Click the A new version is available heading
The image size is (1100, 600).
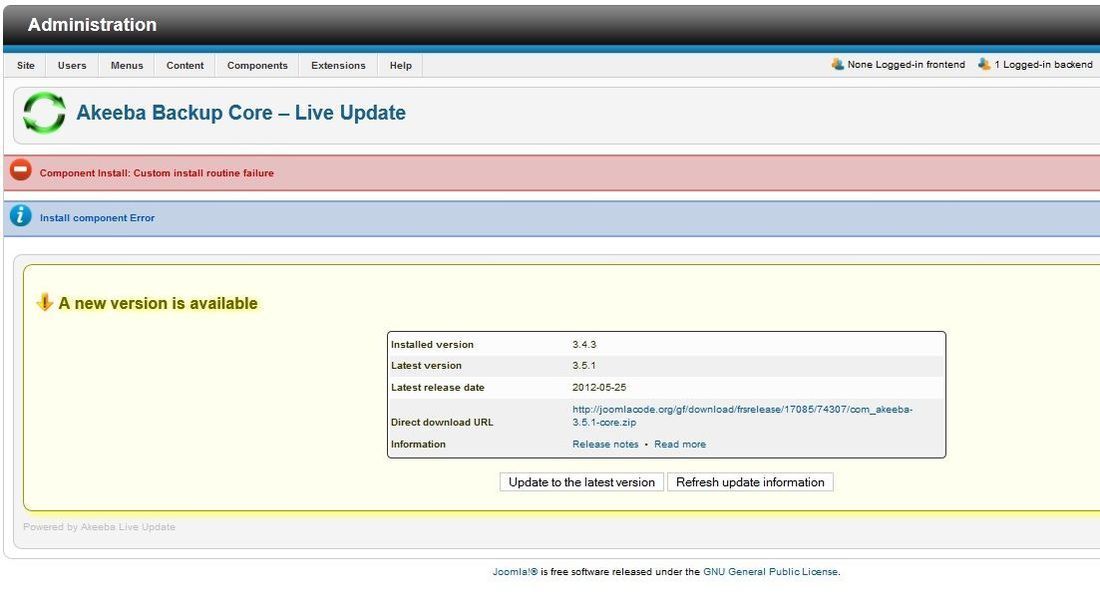(158, 303)
